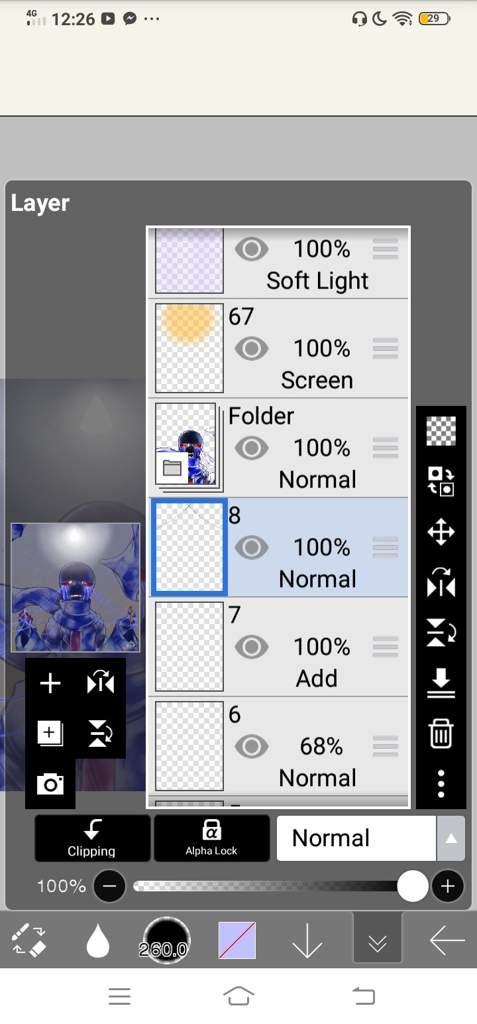Expand blend mode list with triangle arrow

(x=451, y=838)
